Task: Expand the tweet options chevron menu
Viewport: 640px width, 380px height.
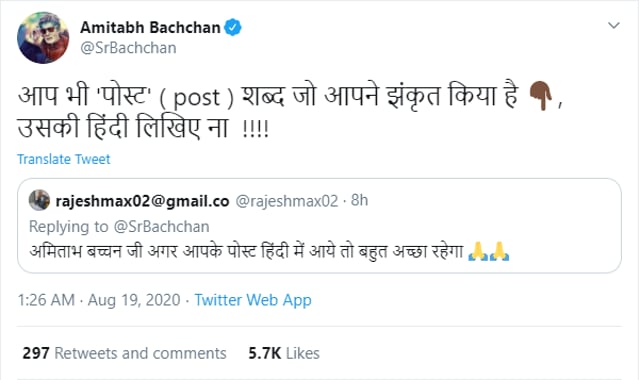Action: coord(613,25)
